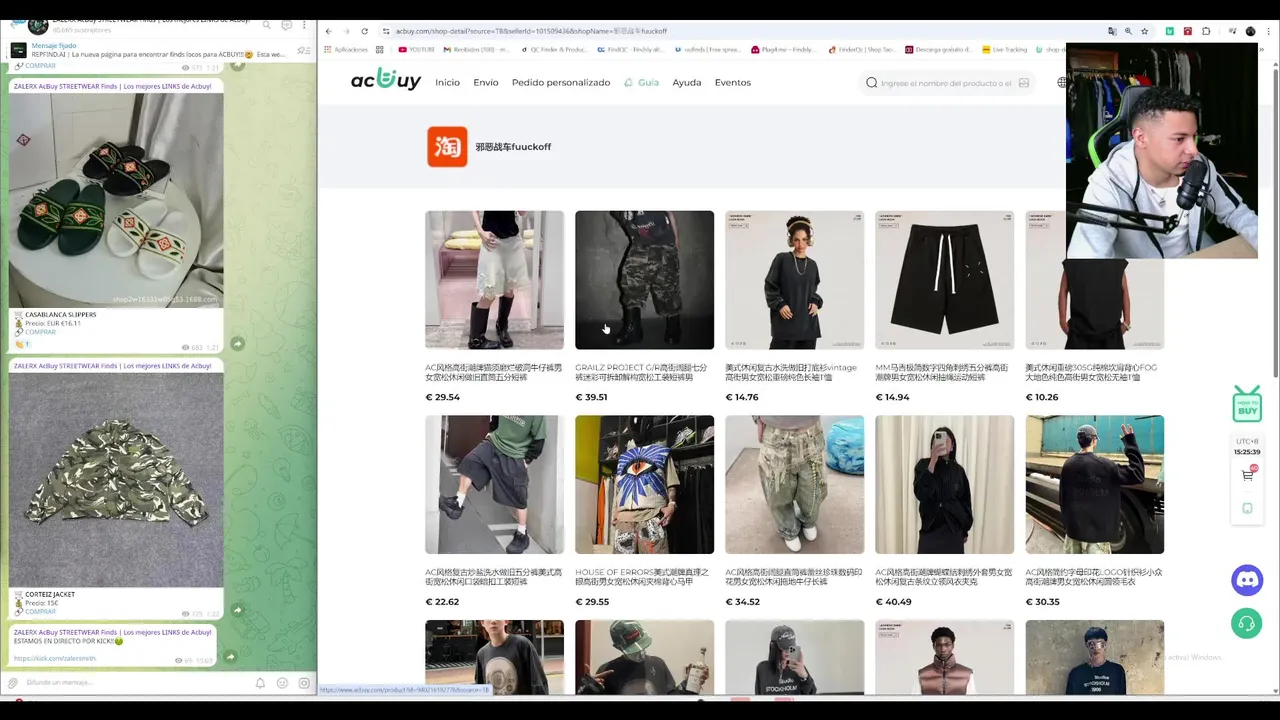Open the browser extensions puzzle icon
Viewport: 1280px width, 720px height.
[x=1206, y=31]
